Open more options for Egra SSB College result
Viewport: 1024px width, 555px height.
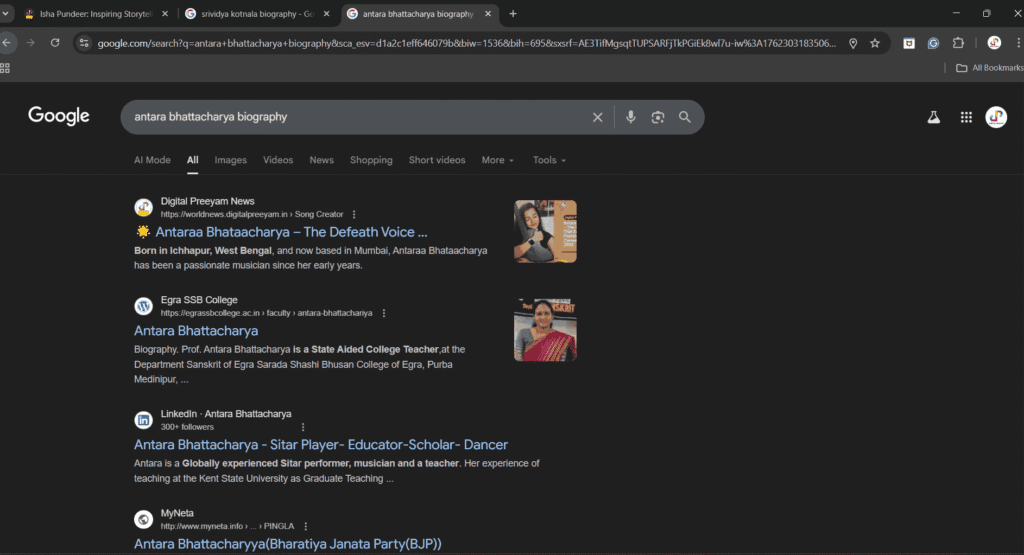(x=384, y=313)
